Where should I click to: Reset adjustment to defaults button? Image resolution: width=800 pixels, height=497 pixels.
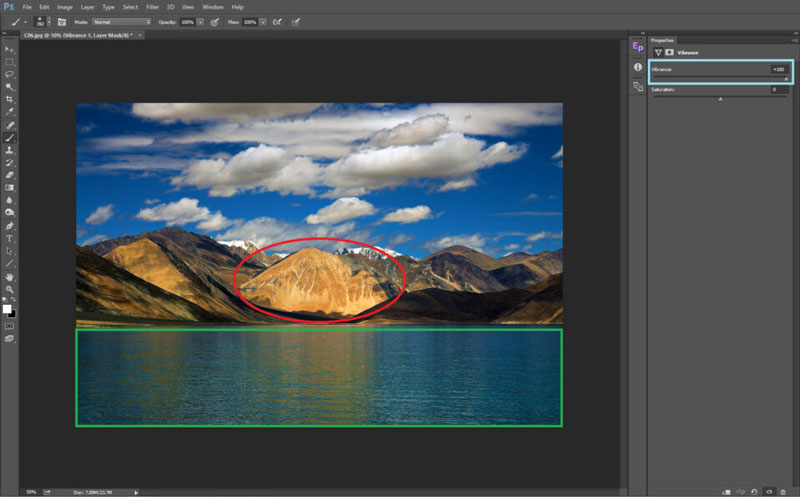point(754,491)
